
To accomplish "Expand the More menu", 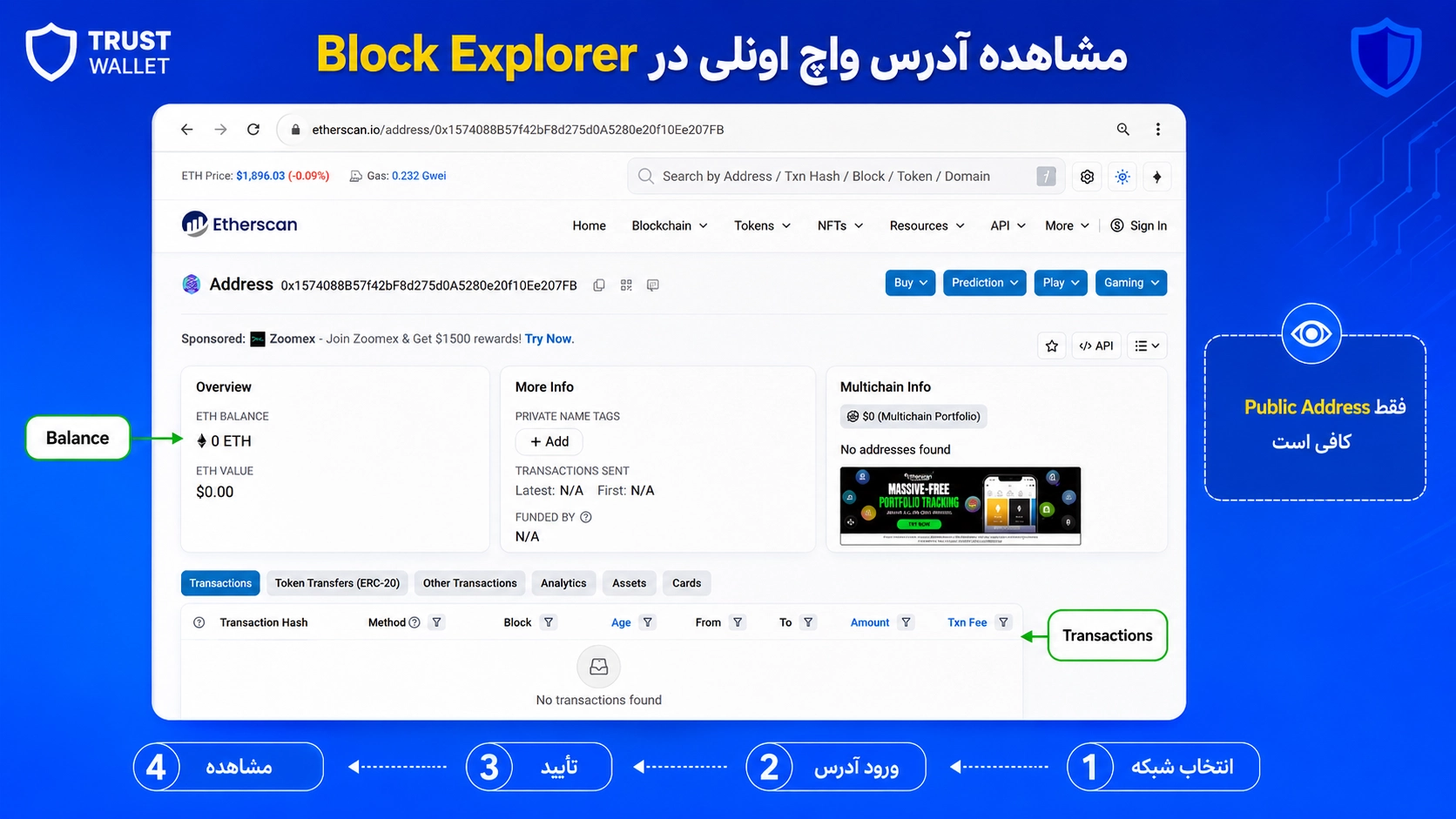I will click(x=1068, y=225).
